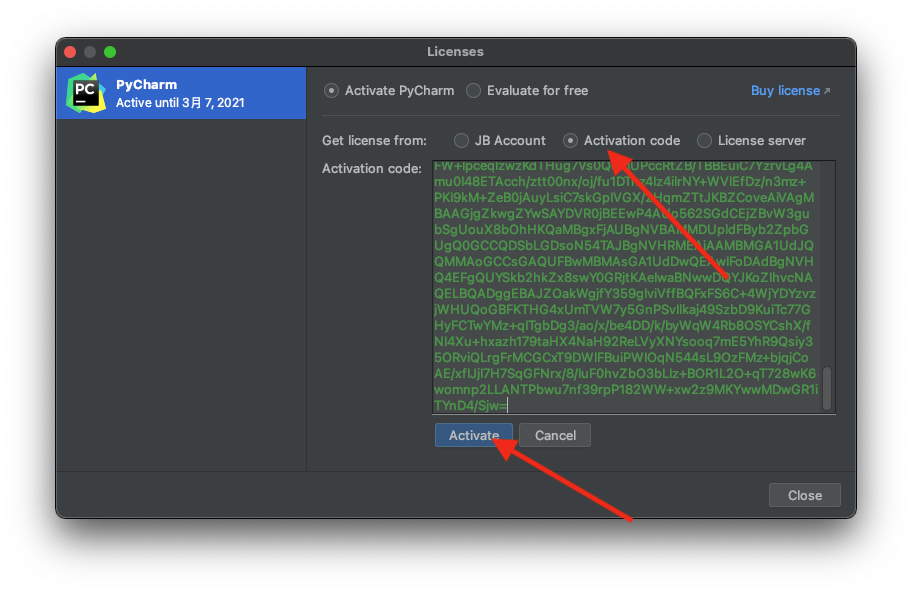
Task: Choose License server radio option
Action: 704,141
